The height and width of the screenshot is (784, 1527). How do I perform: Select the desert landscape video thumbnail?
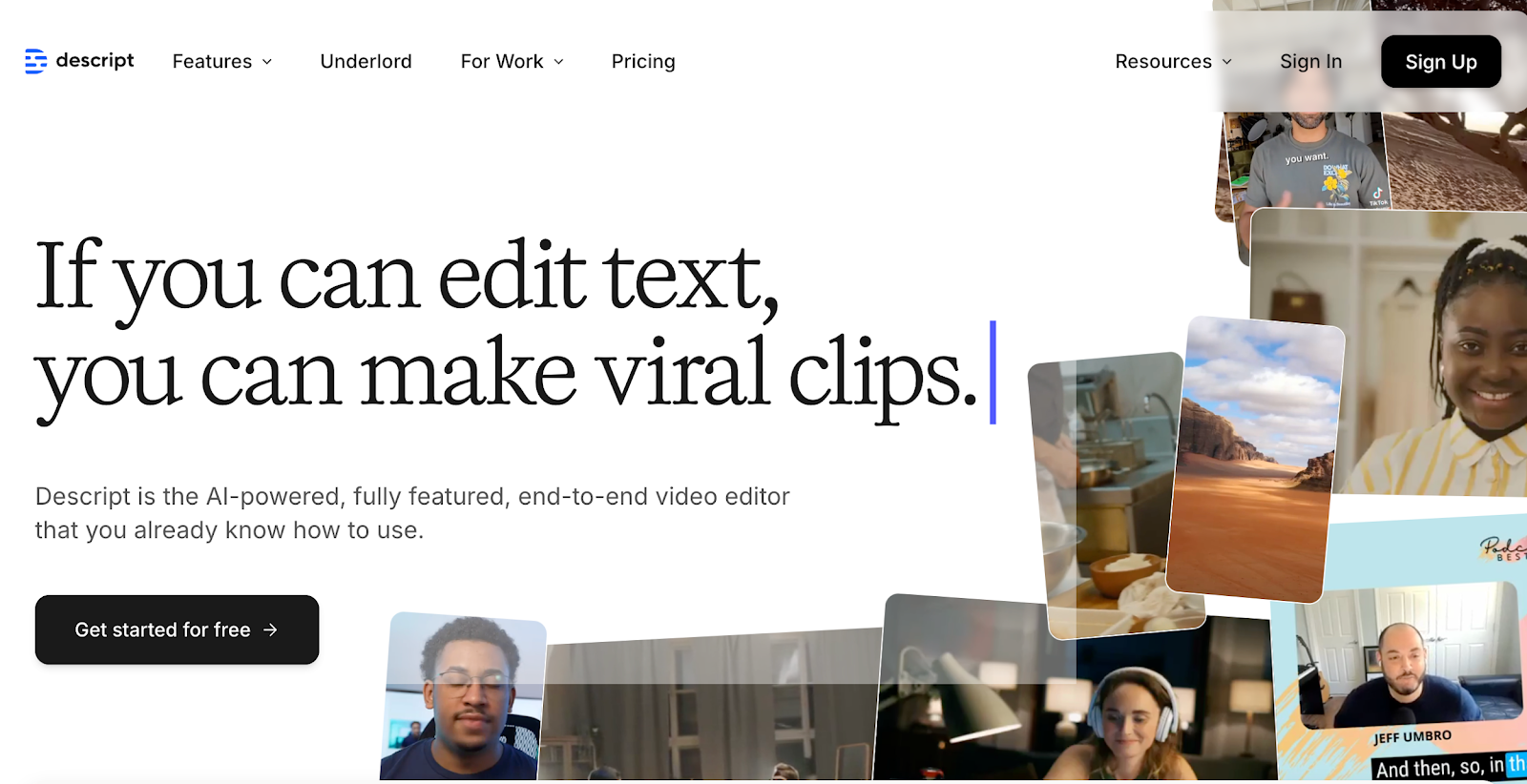1254,460
